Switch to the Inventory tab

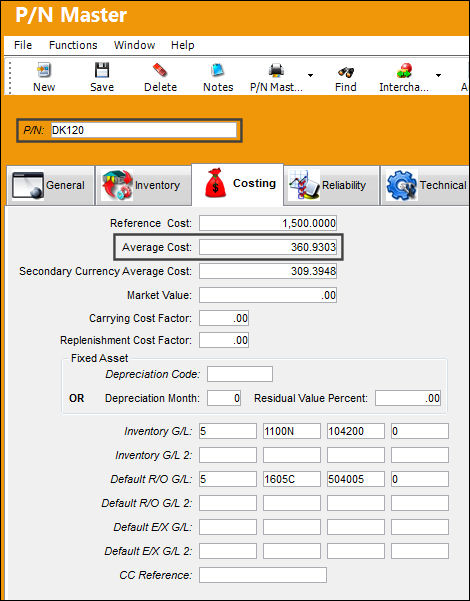(143, 186)
